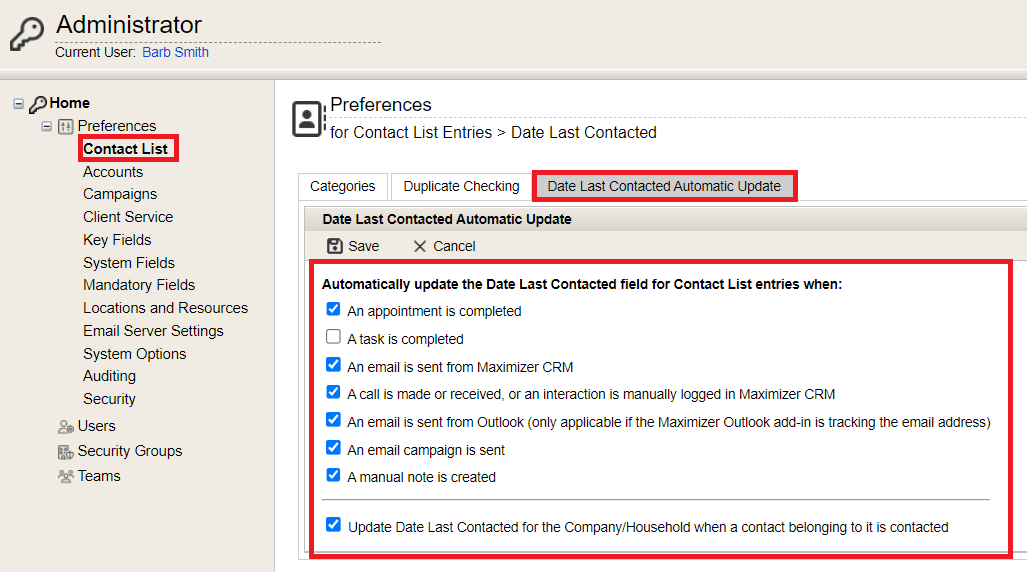Click the Save floppy disk icon

point(335,246)
